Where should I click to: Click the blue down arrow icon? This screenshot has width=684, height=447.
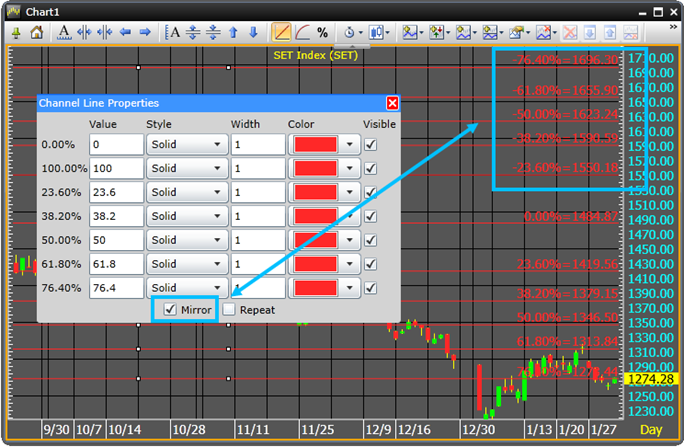(253, 32)
